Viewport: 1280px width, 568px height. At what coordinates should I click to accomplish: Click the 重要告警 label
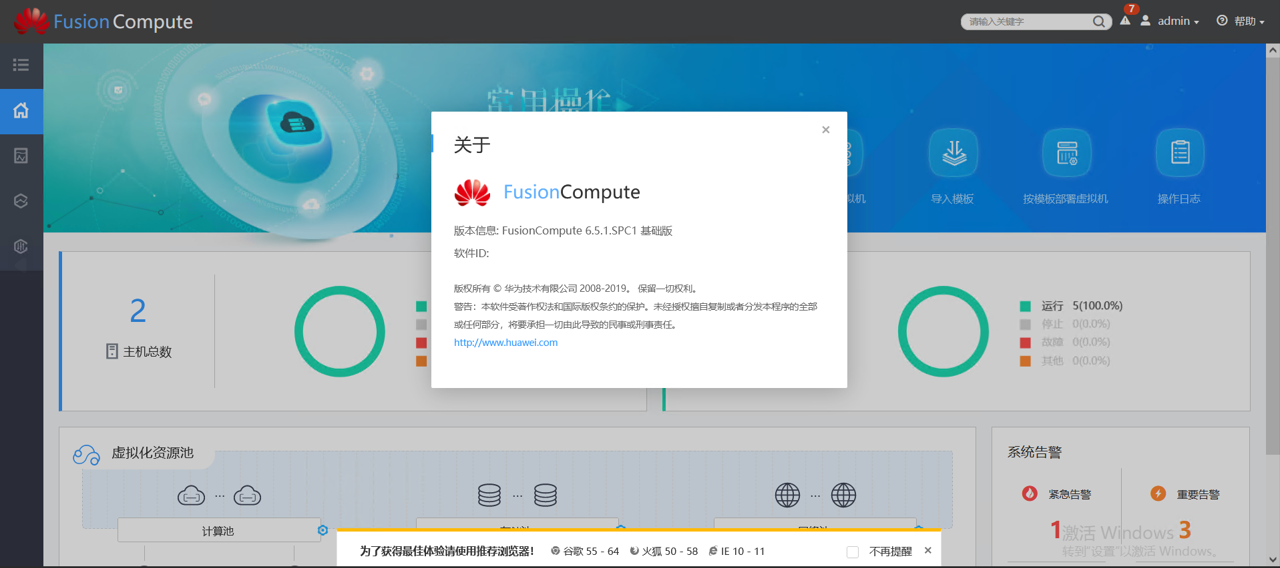tap(1198, 494)
